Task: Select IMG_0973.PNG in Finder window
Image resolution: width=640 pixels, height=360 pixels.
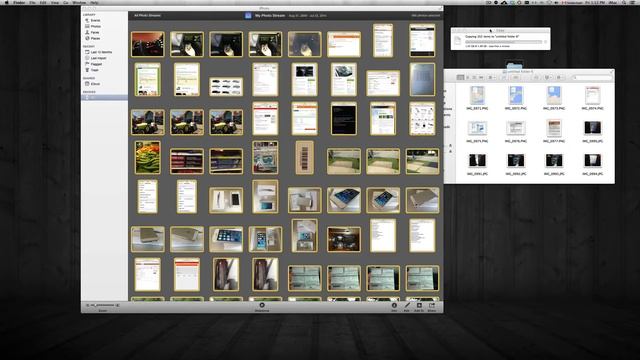Action: [x=554, y=98]
